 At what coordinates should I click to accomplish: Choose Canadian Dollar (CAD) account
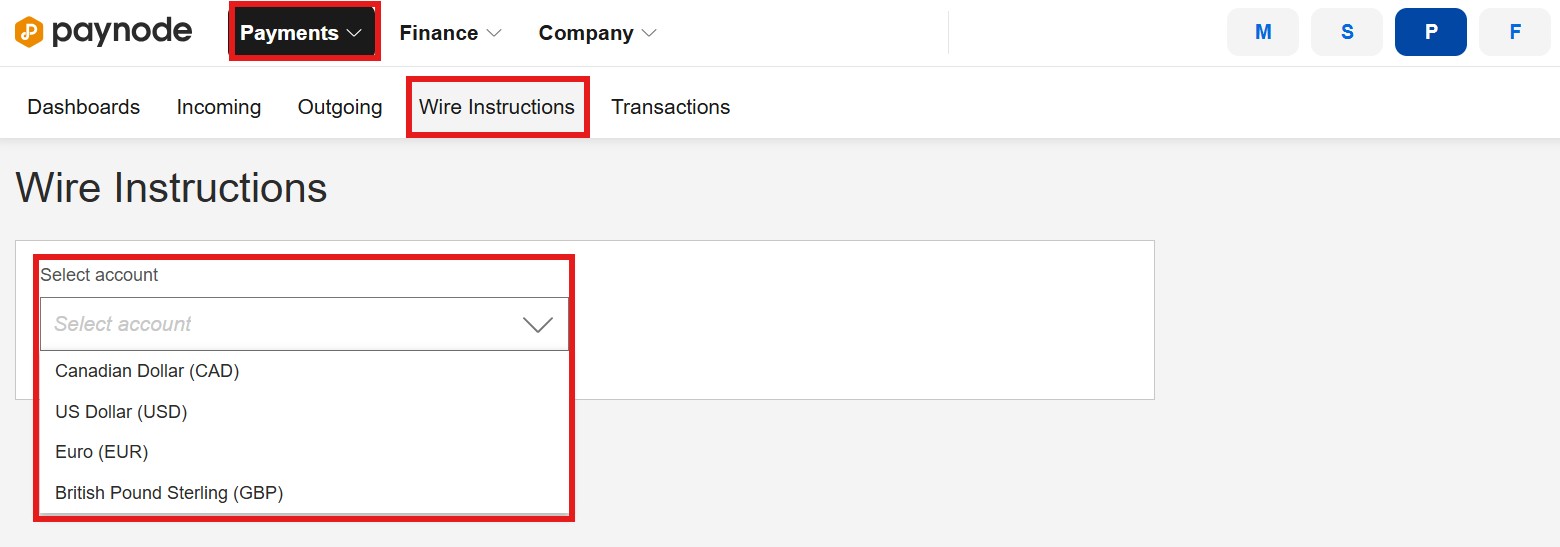click(x=304, y=371)
